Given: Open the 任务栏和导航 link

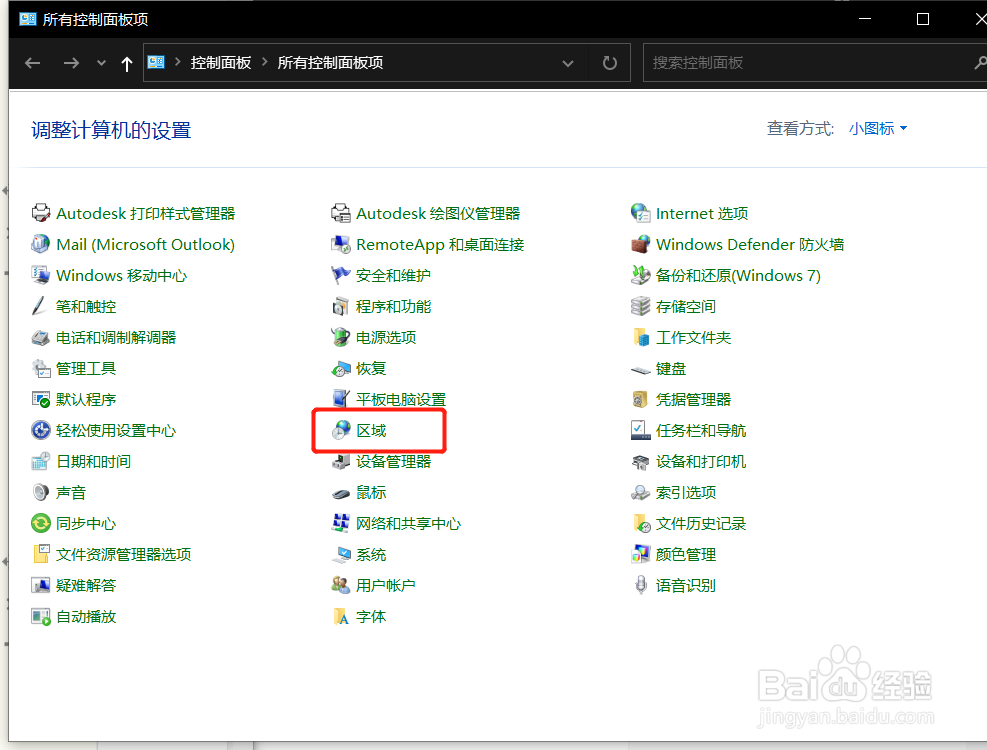Looking at the screenshot, I should click(x=701, y=431).
